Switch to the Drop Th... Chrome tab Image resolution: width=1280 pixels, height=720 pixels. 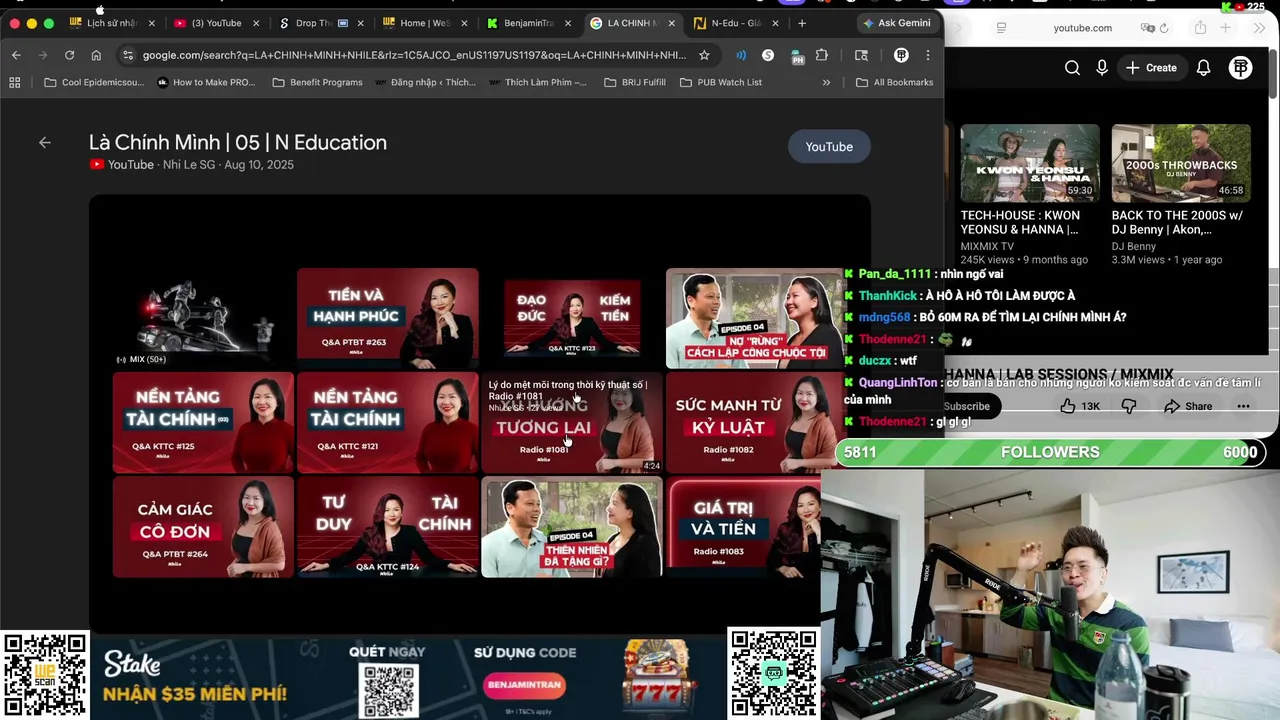coord(320,23)
